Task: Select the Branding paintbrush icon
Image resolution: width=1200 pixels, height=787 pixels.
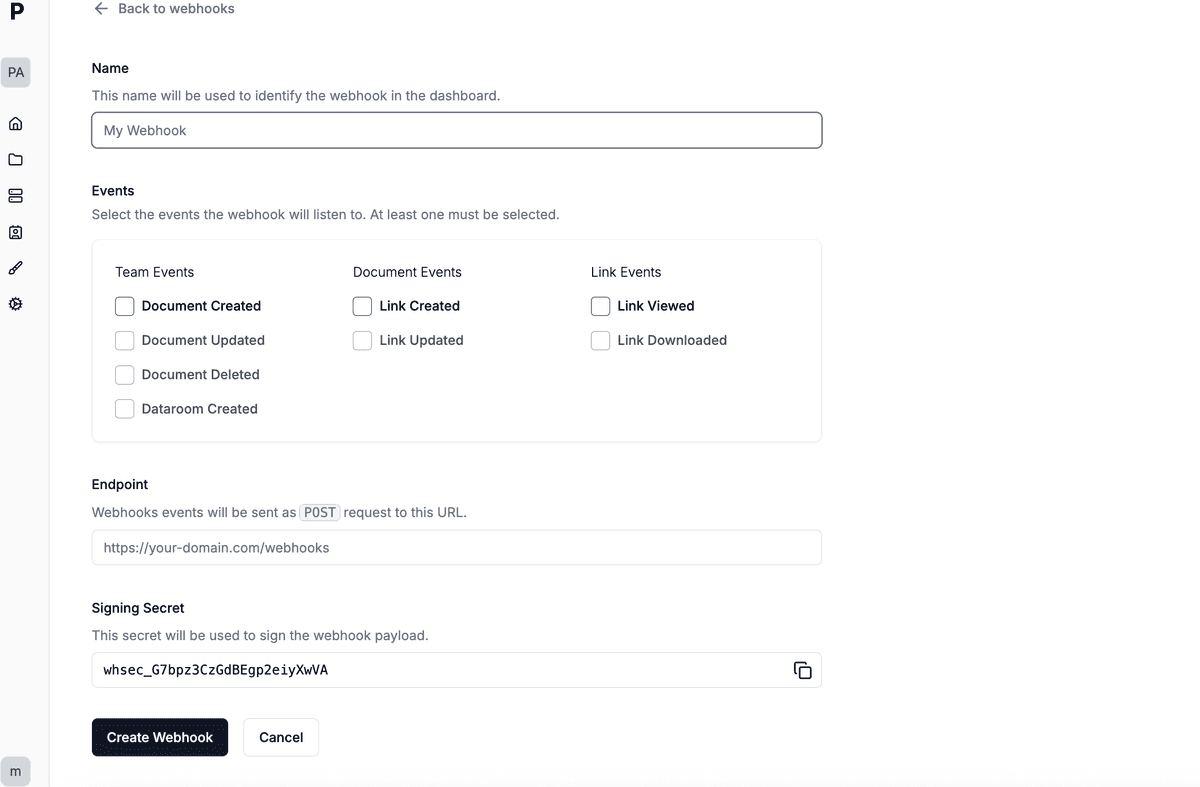Action: click(15, 267)
